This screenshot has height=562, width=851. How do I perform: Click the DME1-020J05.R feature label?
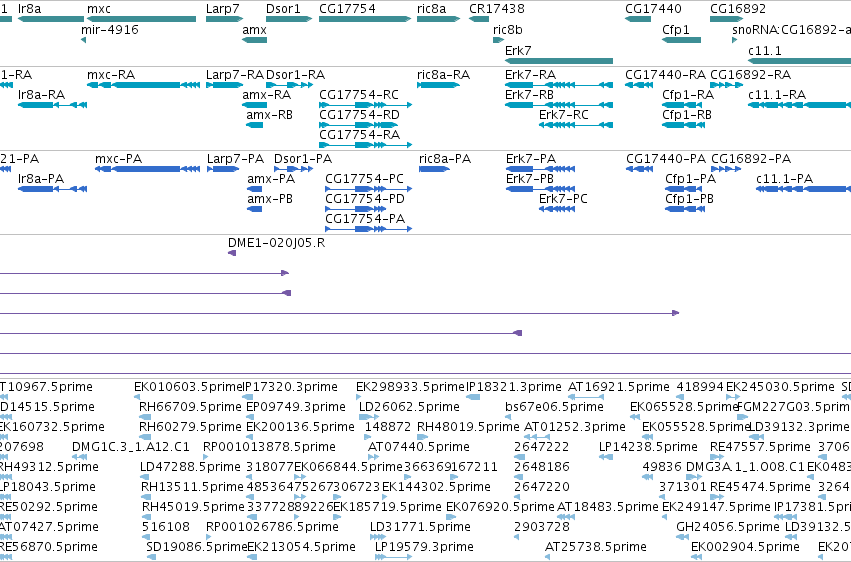coord(276,242)
